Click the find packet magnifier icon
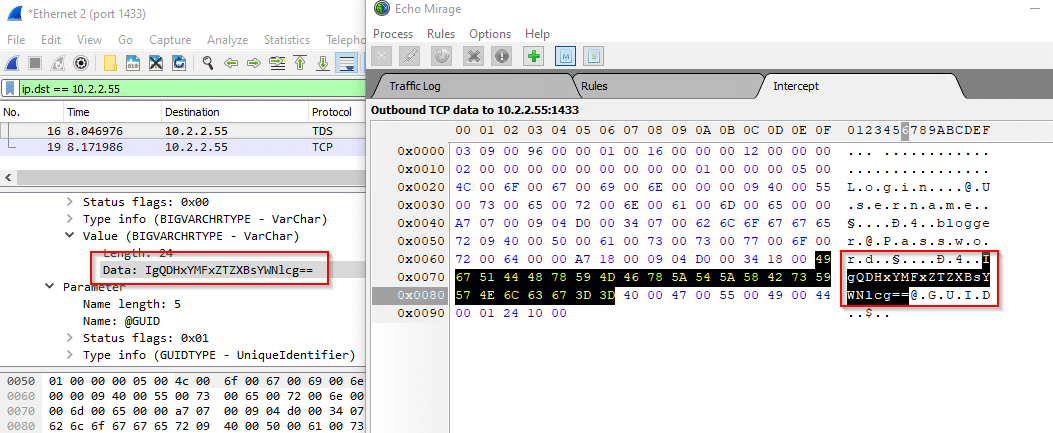Image resolution: width=1053 pixels, height=433 pixels. 208,63
